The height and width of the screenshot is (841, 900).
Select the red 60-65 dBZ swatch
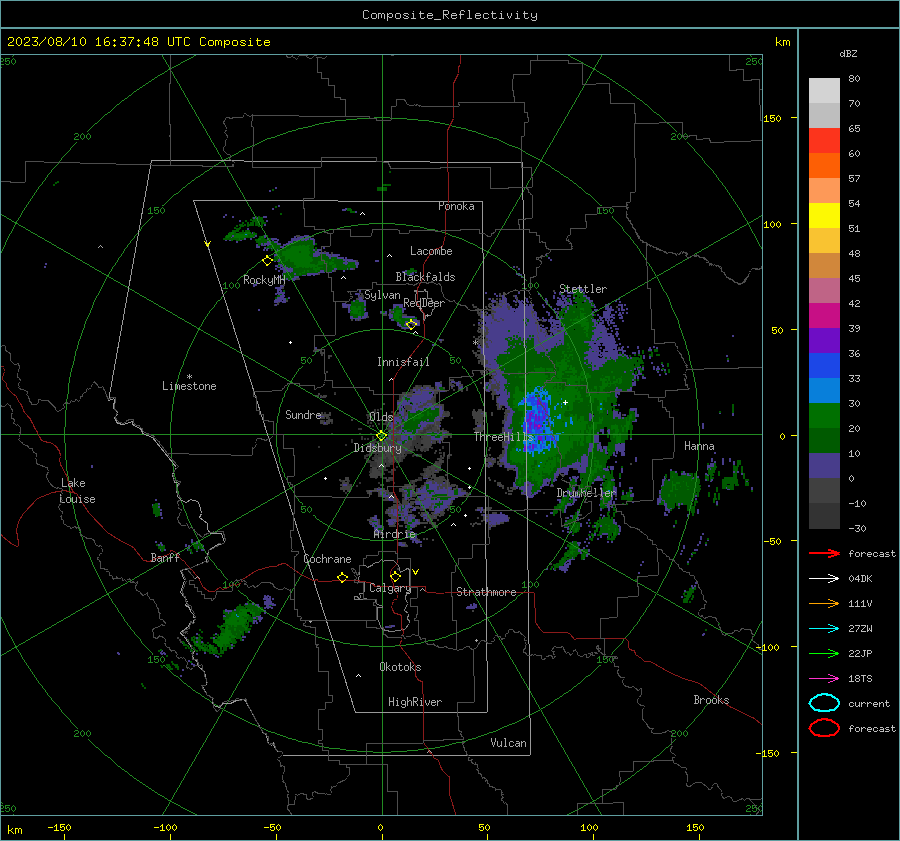click(824, 141)
